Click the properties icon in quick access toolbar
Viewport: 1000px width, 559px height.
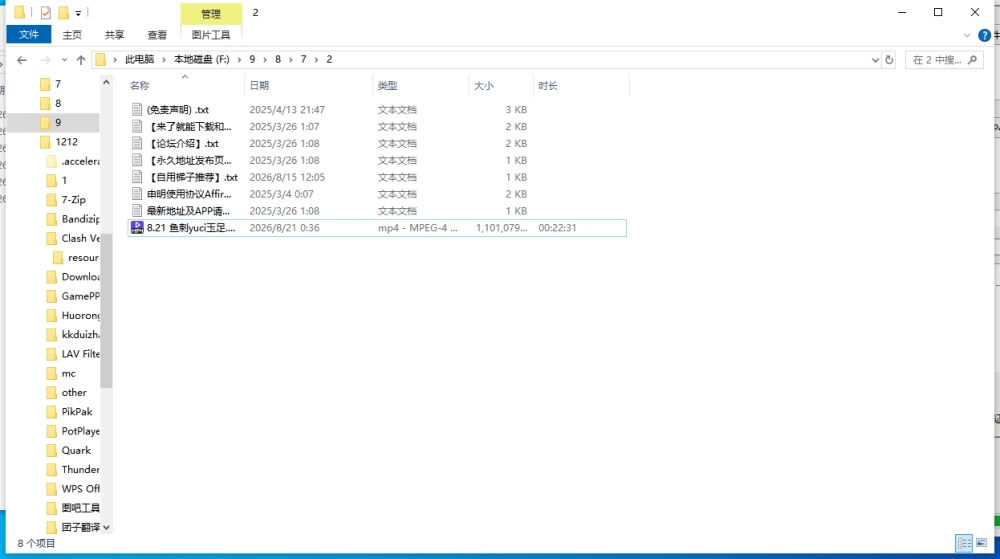pyautogui.click(x=45, y=12)
